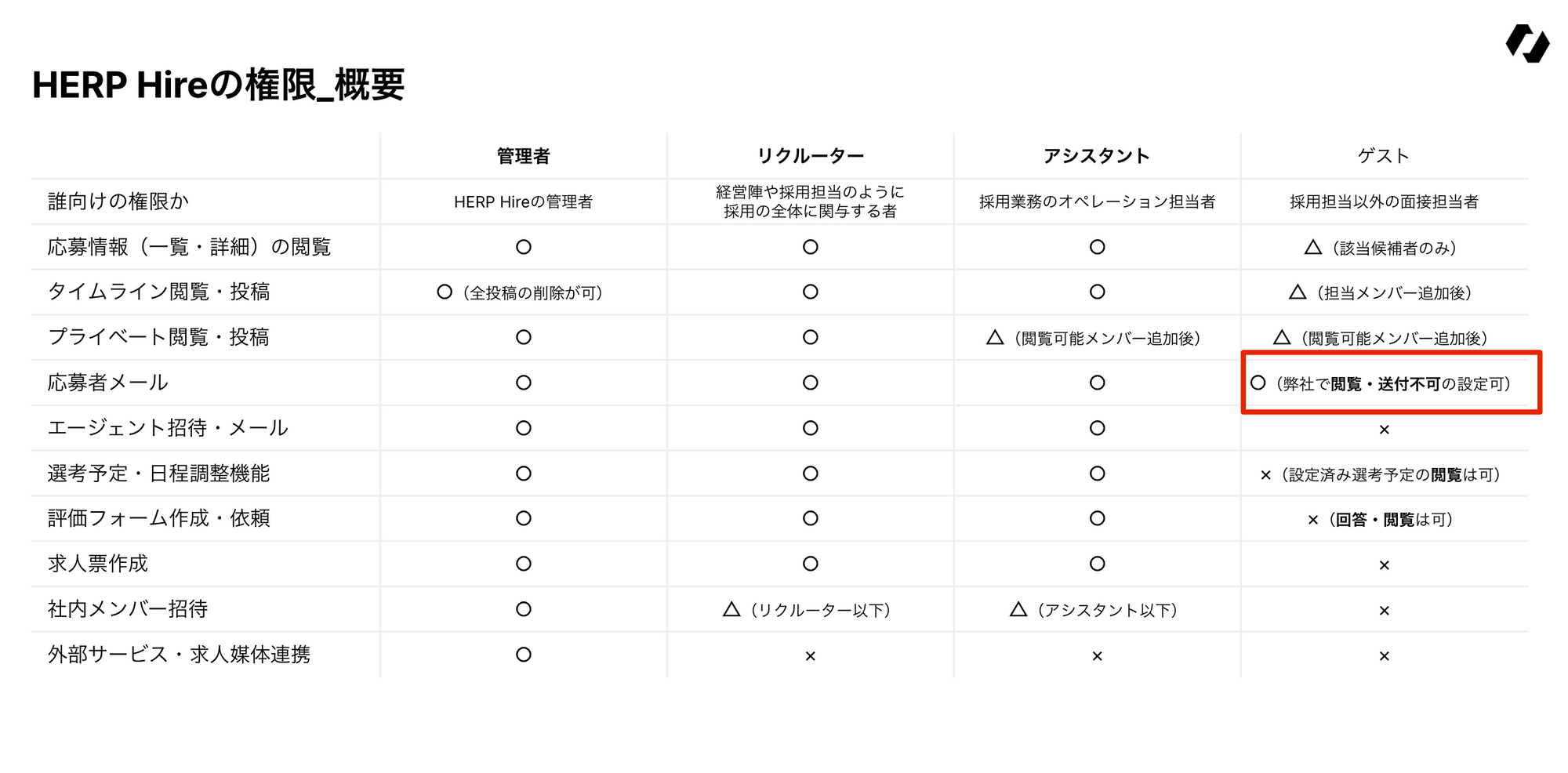This screenshot has width=1568, height=773.
Task: Click the × mark for ゲスト エージェント招待
Action: (x=1384, y=430)
